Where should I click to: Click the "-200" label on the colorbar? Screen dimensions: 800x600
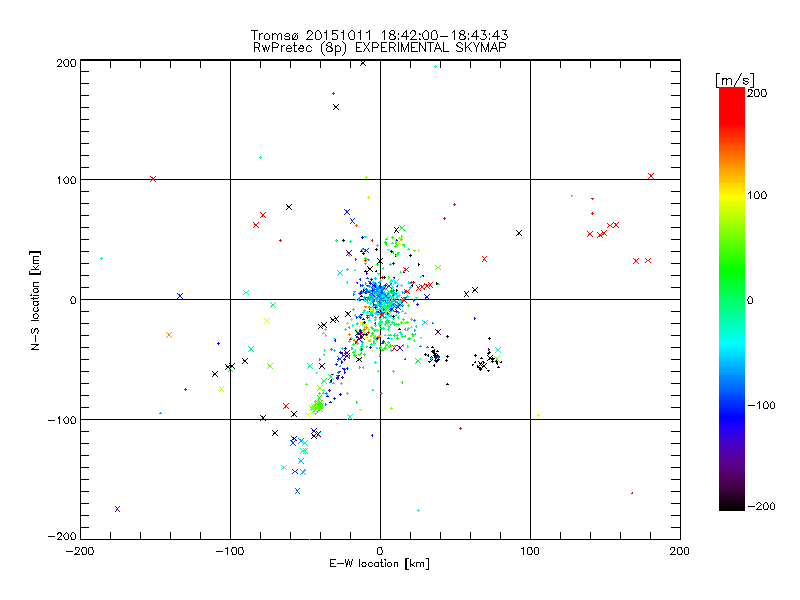pyautogui.click(x=761, y=506)
